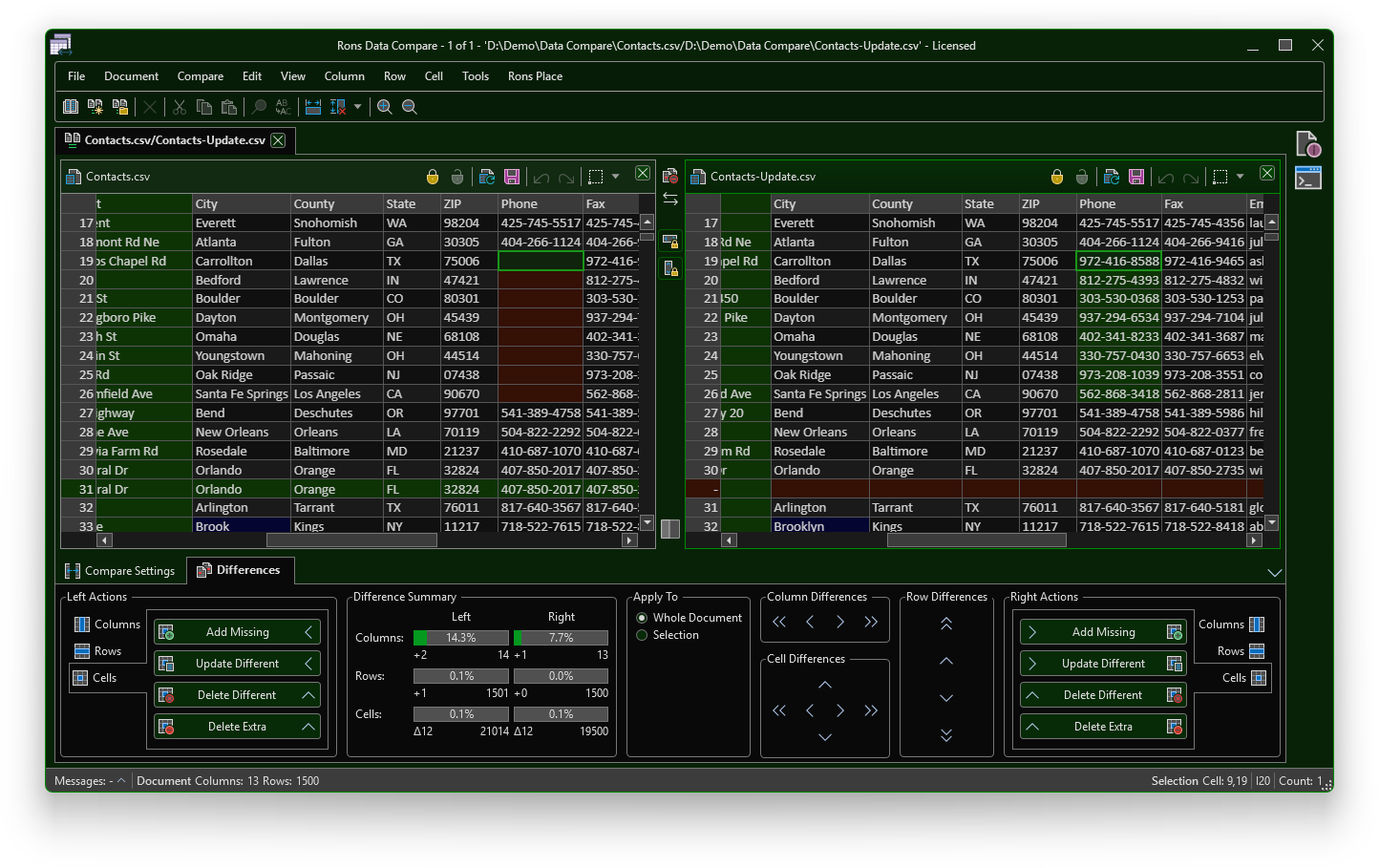Jump to last row difference double-down chevron
The width and height of the screenshot is (1379, 868).
coord(946,735)
